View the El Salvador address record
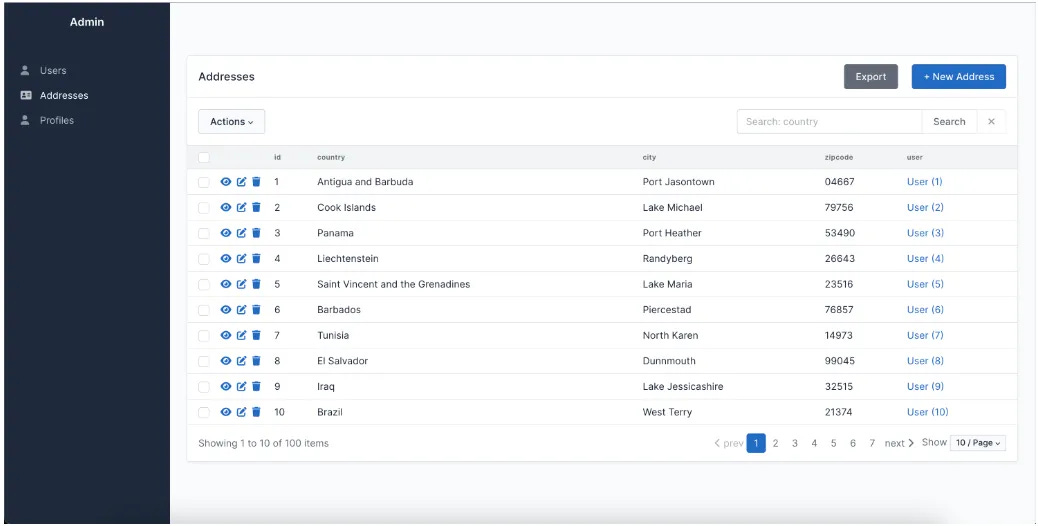This screenshot has height=526, width=1038. pyautogui.click(x=226, y=361)
